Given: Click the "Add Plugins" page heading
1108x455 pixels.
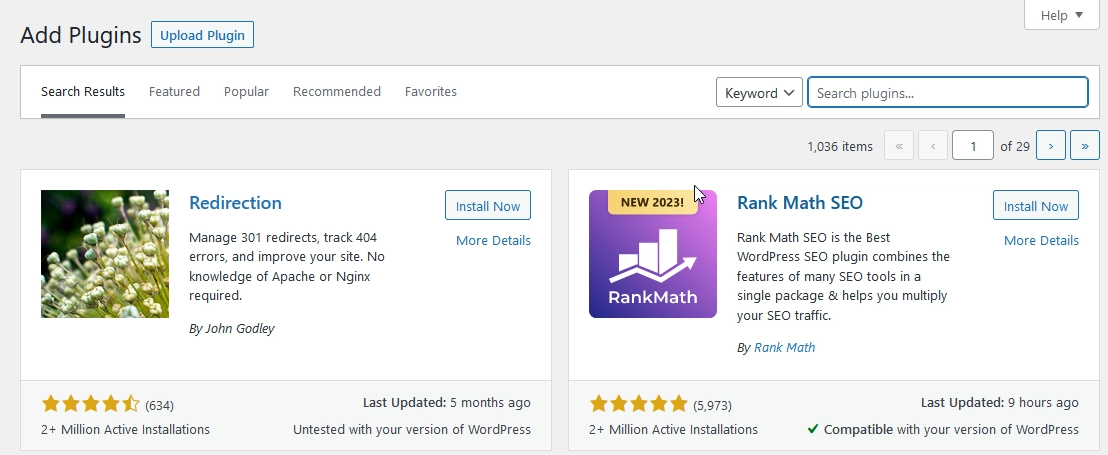Looking at the screenshot, I should click(x=81, y=35).
